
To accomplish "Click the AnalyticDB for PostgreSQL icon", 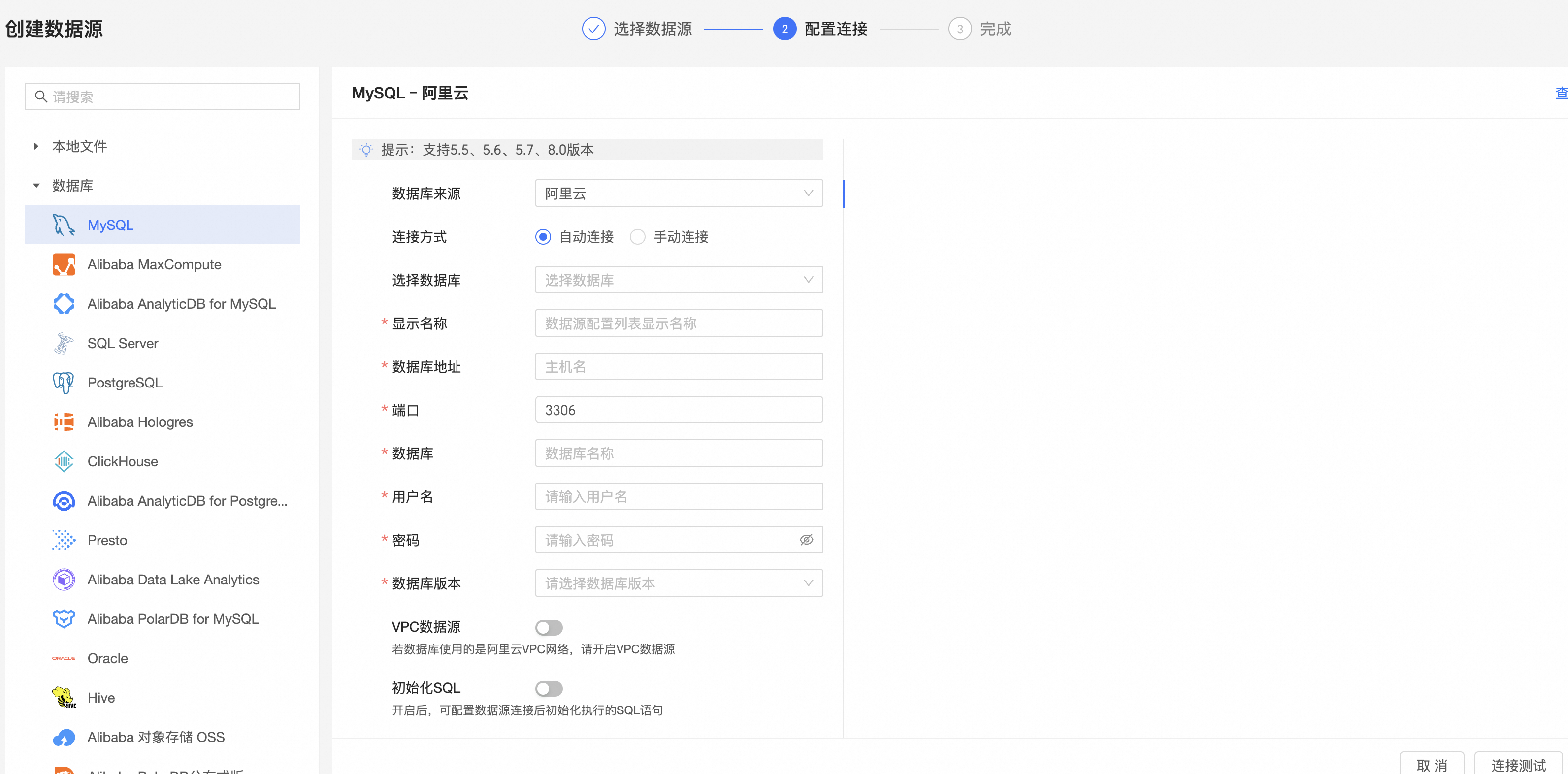I will click(x=64, y=501).
